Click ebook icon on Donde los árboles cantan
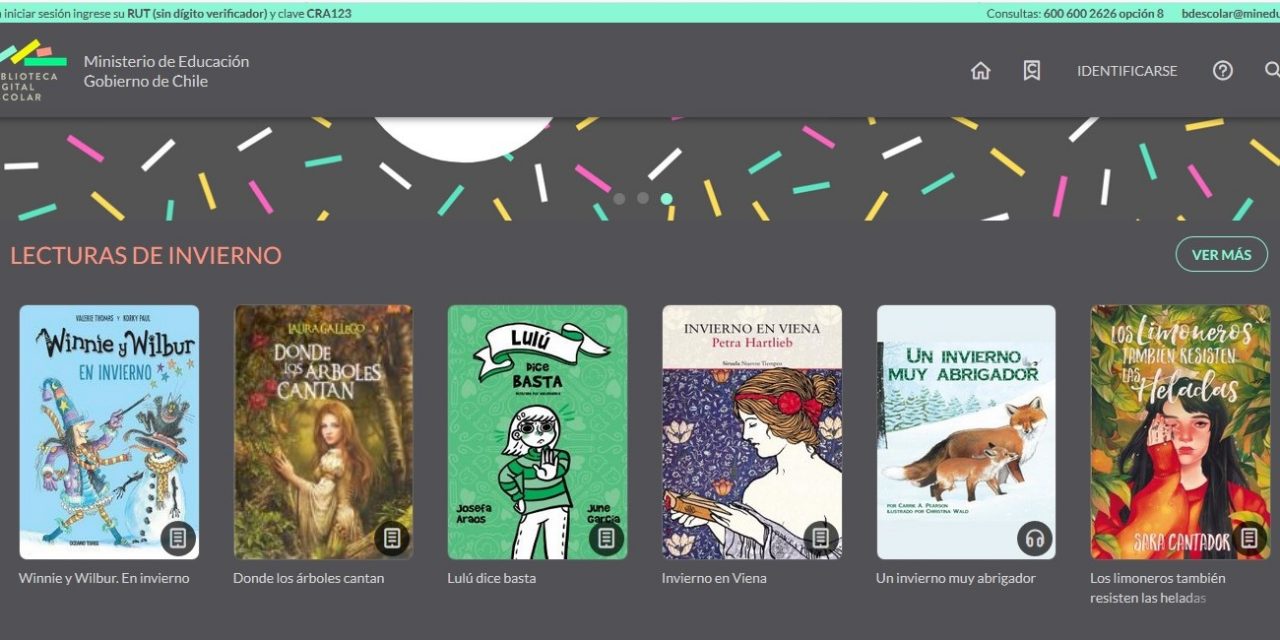The image size is (1280, 640). point(392,538)
